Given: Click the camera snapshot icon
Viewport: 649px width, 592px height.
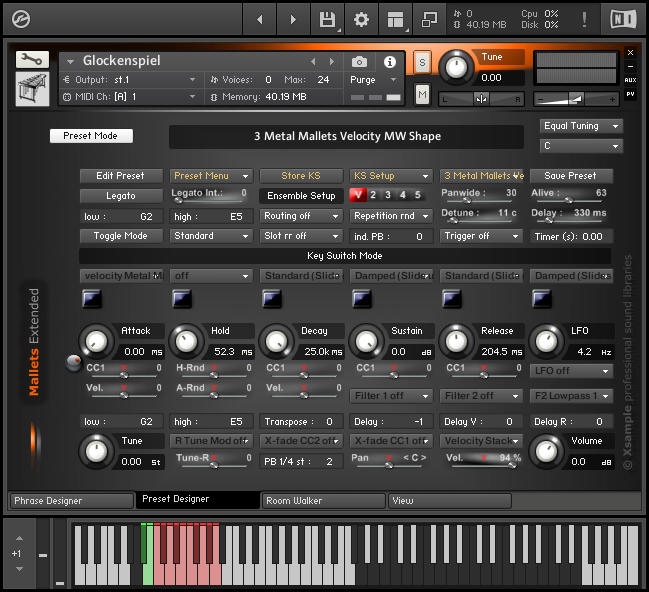Looking at the screenshot, I should [x=359, y=62].
